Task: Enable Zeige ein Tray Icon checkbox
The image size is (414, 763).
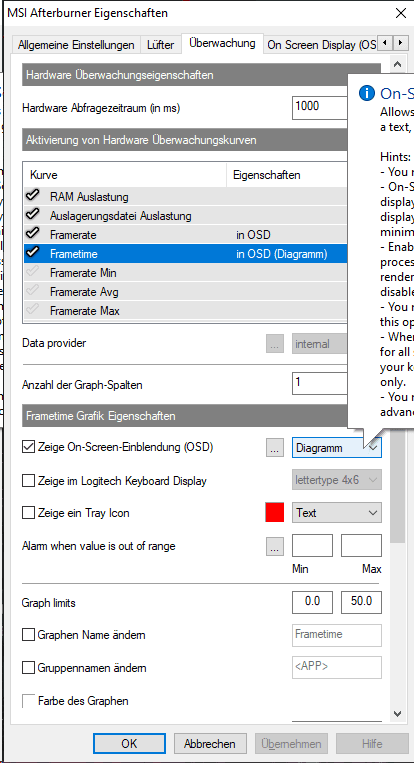Action: (x=29, y=513)
